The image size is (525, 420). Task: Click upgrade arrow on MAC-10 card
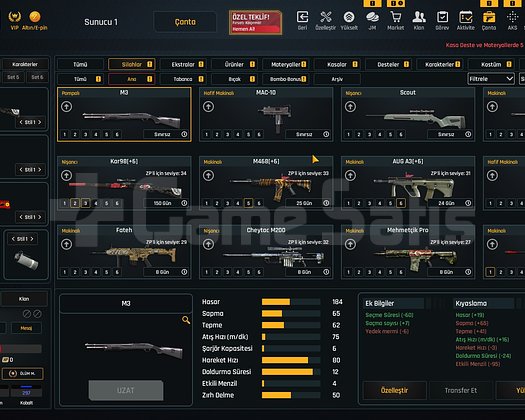[208, 107]
